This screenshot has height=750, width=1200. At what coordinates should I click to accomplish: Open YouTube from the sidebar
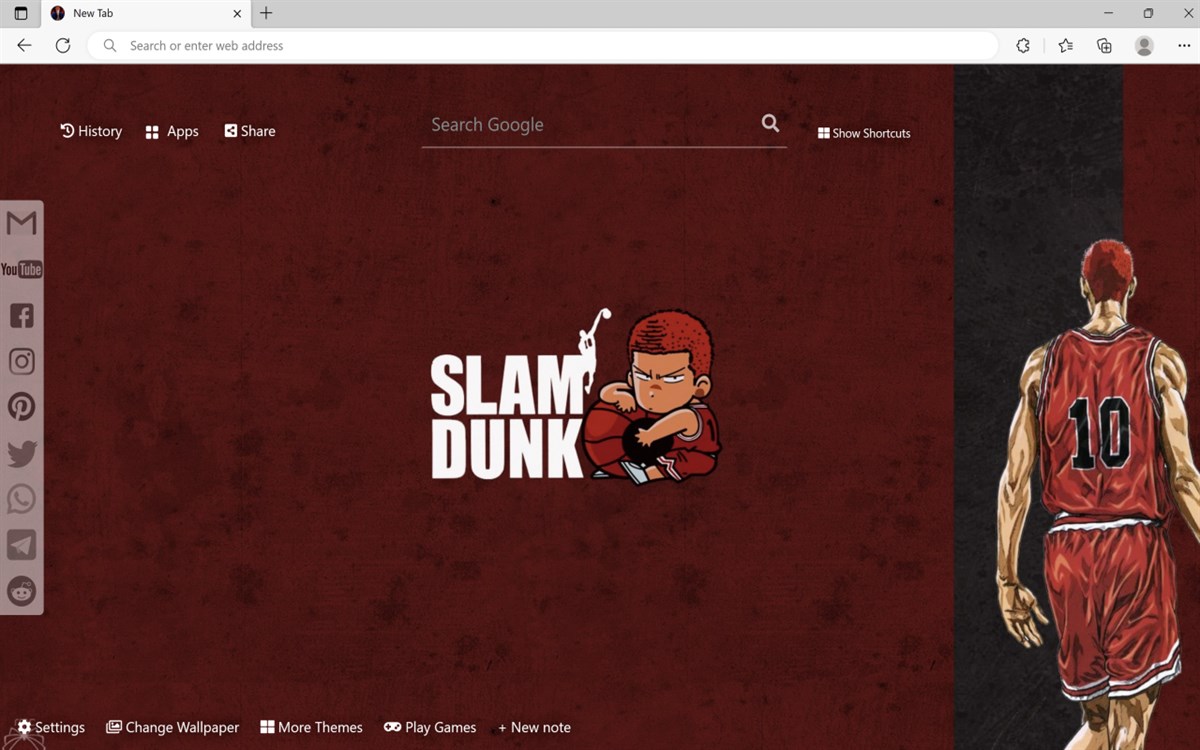pyautogui.click(x=21, y=269)
